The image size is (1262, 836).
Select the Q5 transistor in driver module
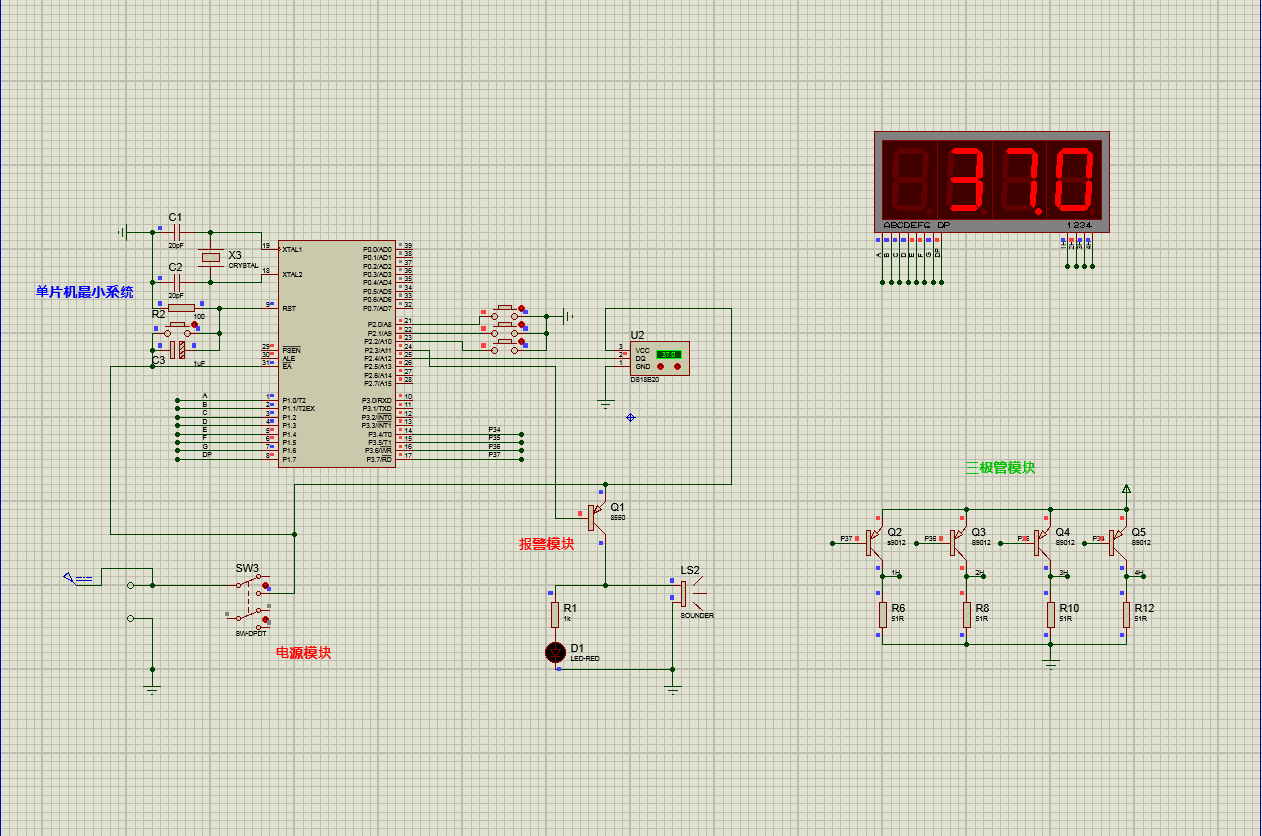[x=1116, y=542]
